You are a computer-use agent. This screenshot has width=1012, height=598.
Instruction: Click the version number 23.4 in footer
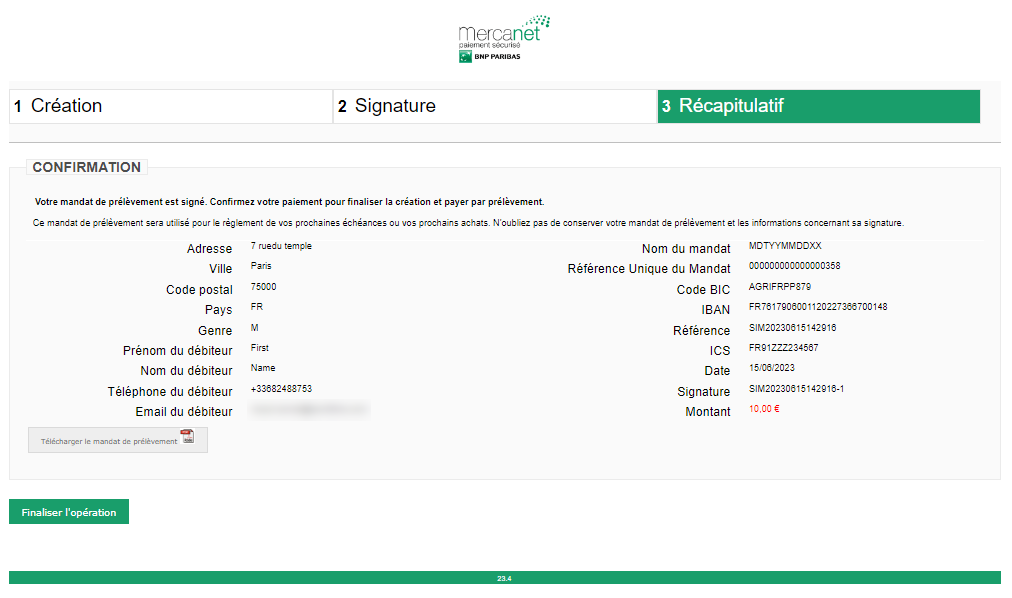(x=504, y=578)
